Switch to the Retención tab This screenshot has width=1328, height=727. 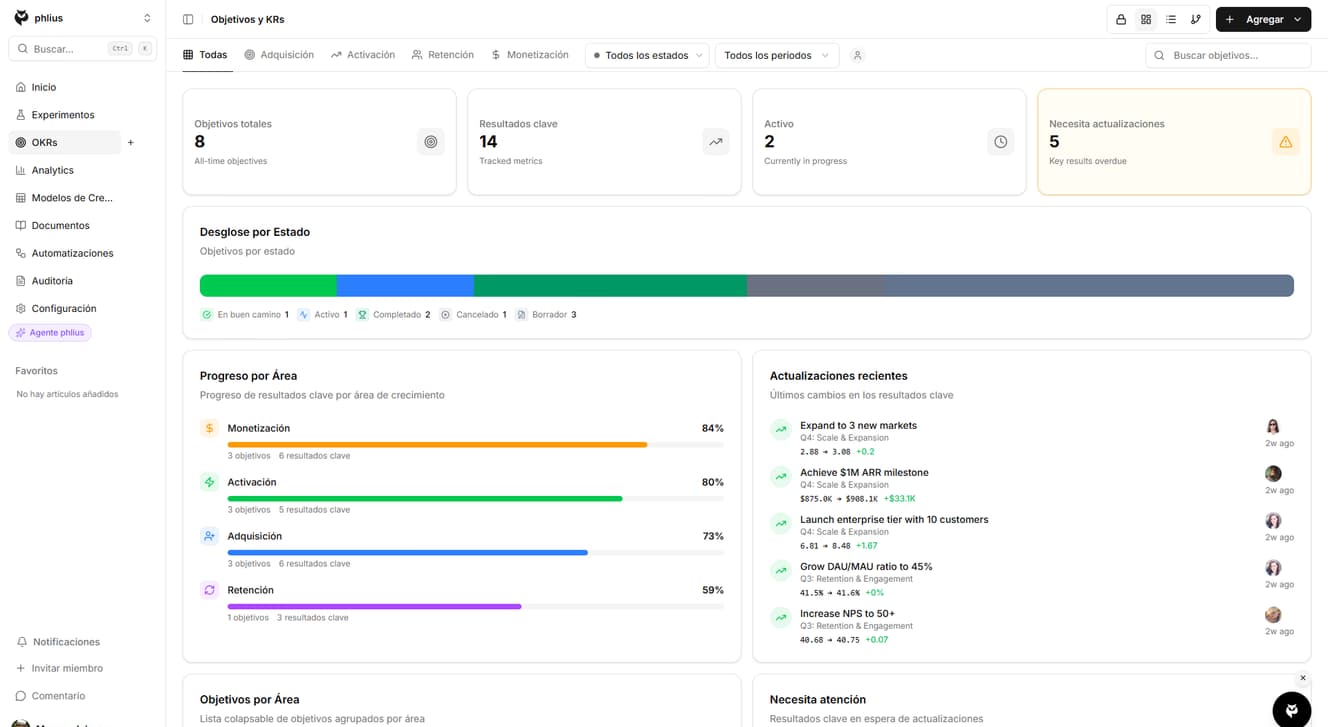[x=443, y=55]
